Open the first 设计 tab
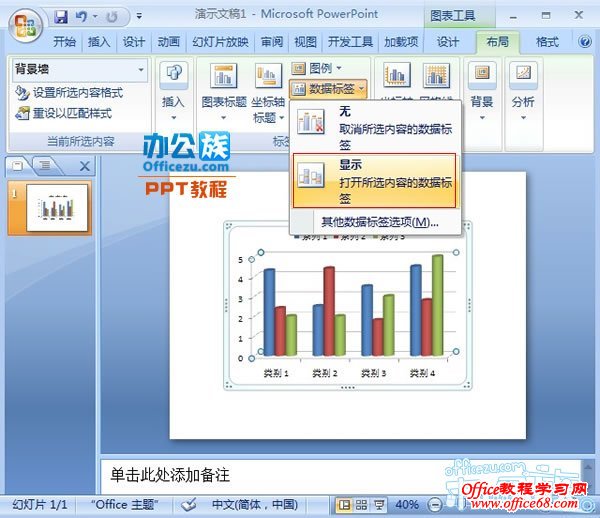The width and height of the screenshot is (600, 518). click(x=134, y=41)
